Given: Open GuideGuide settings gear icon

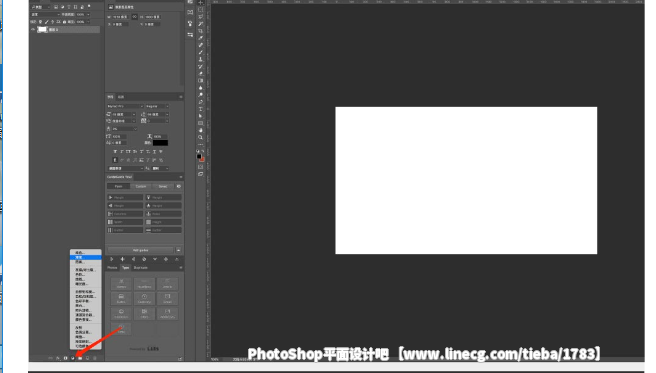Looking at the screenshot, I should [x=179, y=186].
